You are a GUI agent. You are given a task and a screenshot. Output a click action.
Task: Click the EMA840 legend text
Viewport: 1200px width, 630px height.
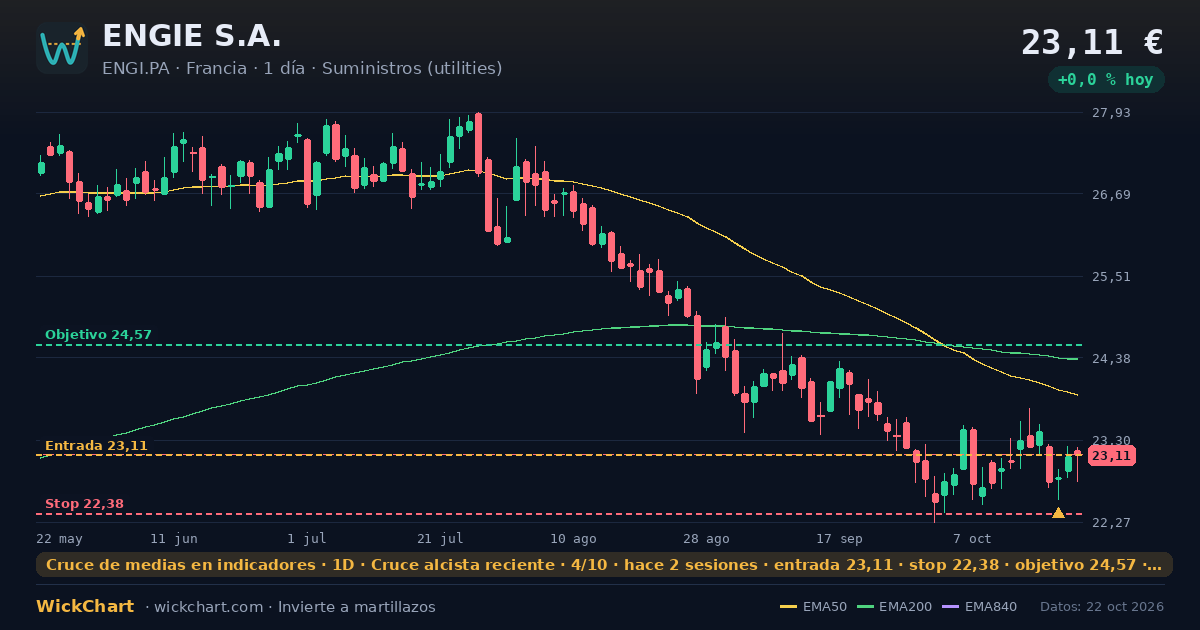[992, 607]
